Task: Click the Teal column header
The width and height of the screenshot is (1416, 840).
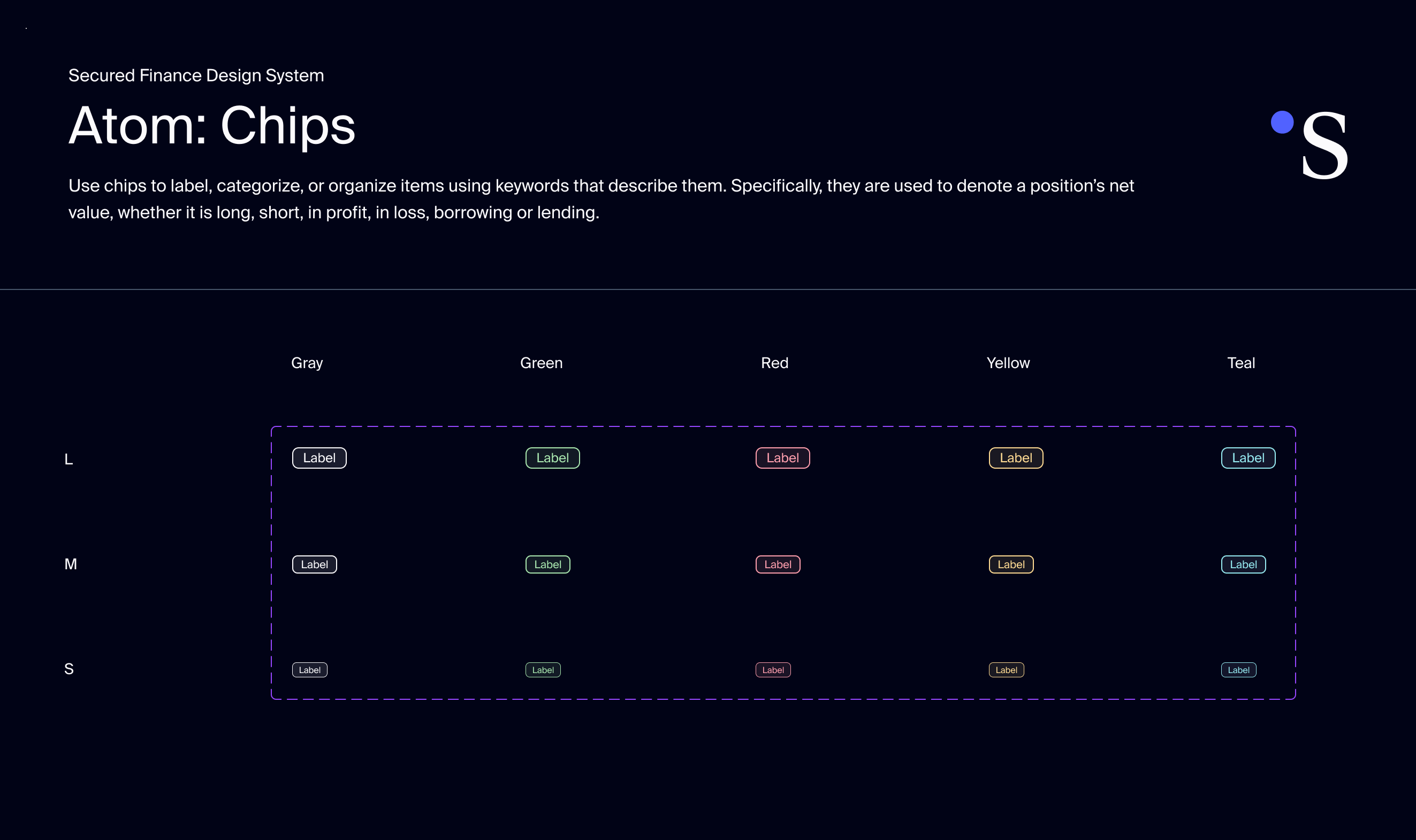Action: pos(1240,363)
